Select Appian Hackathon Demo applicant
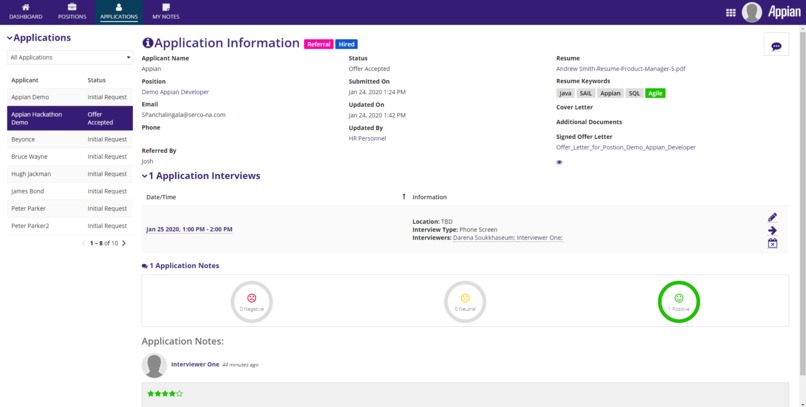 click(x=70, y=118)
